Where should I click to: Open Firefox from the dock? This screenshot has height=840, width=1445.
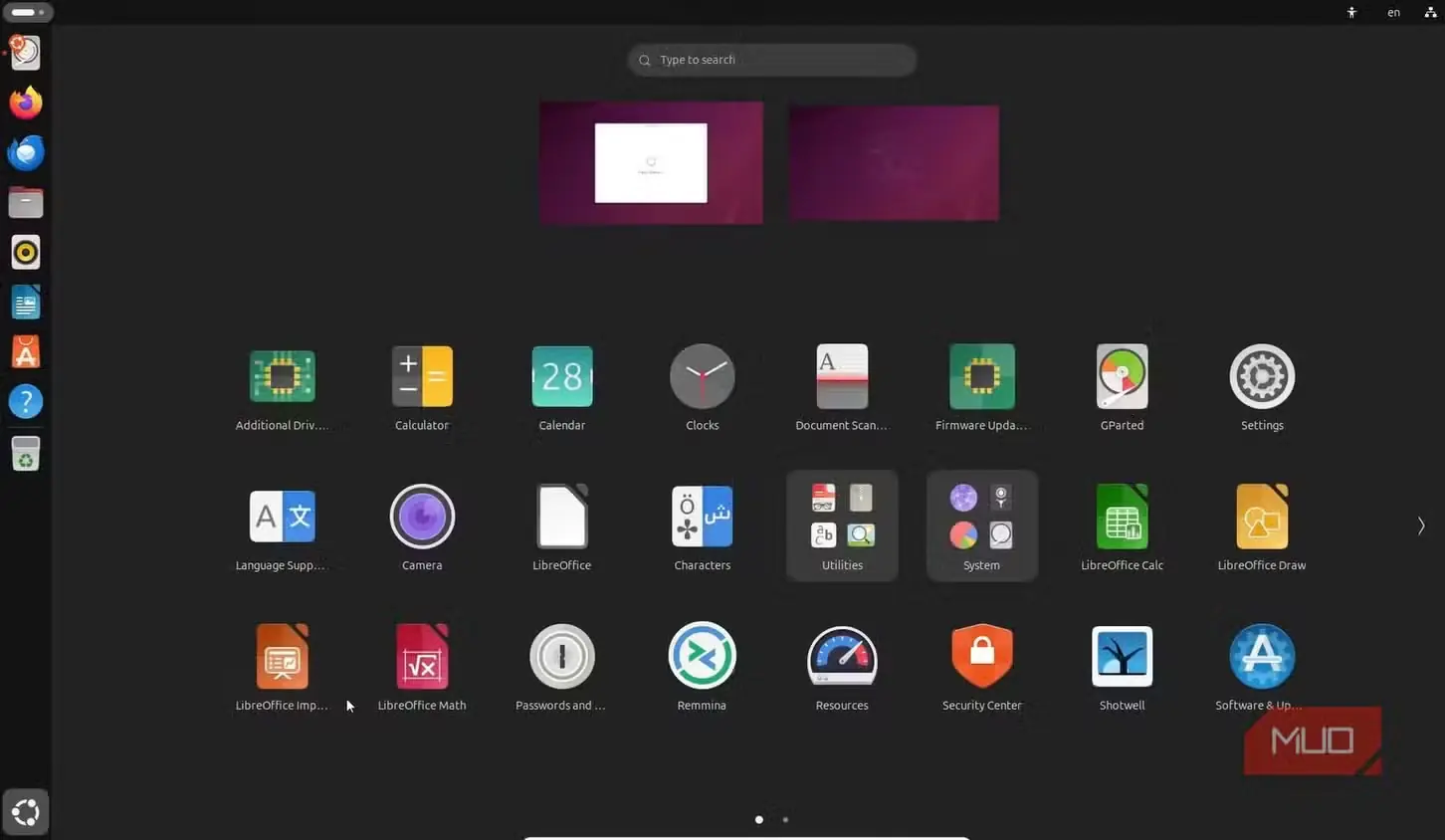pyautogui.click(x=26, y=103)
